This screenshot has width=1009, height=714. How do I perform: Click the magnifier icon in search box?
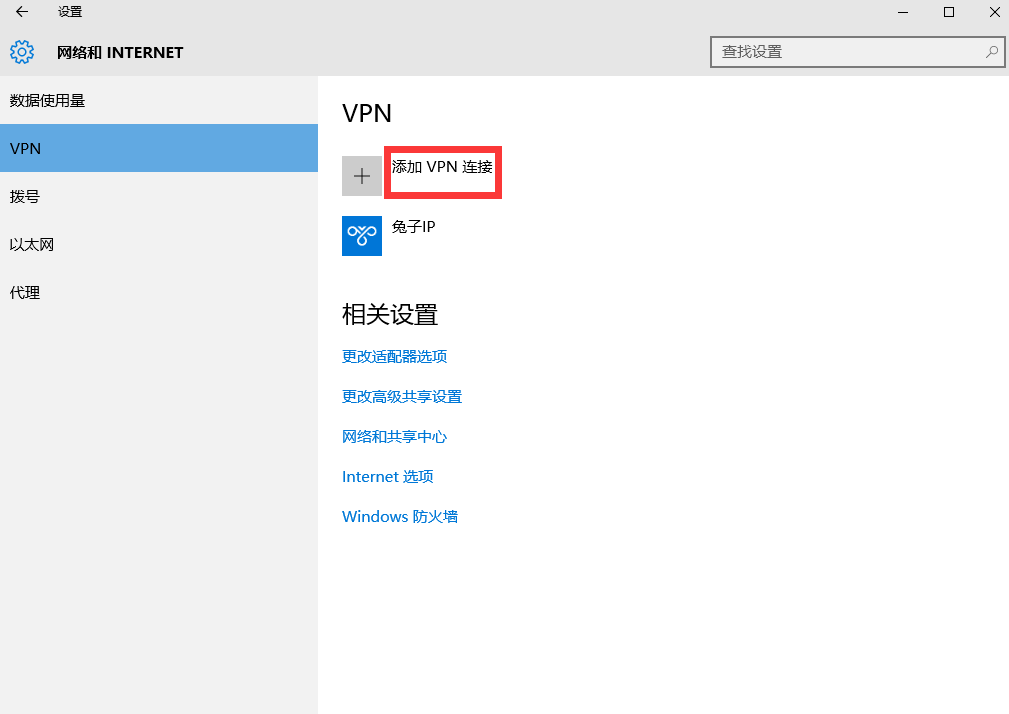point(991,52)
